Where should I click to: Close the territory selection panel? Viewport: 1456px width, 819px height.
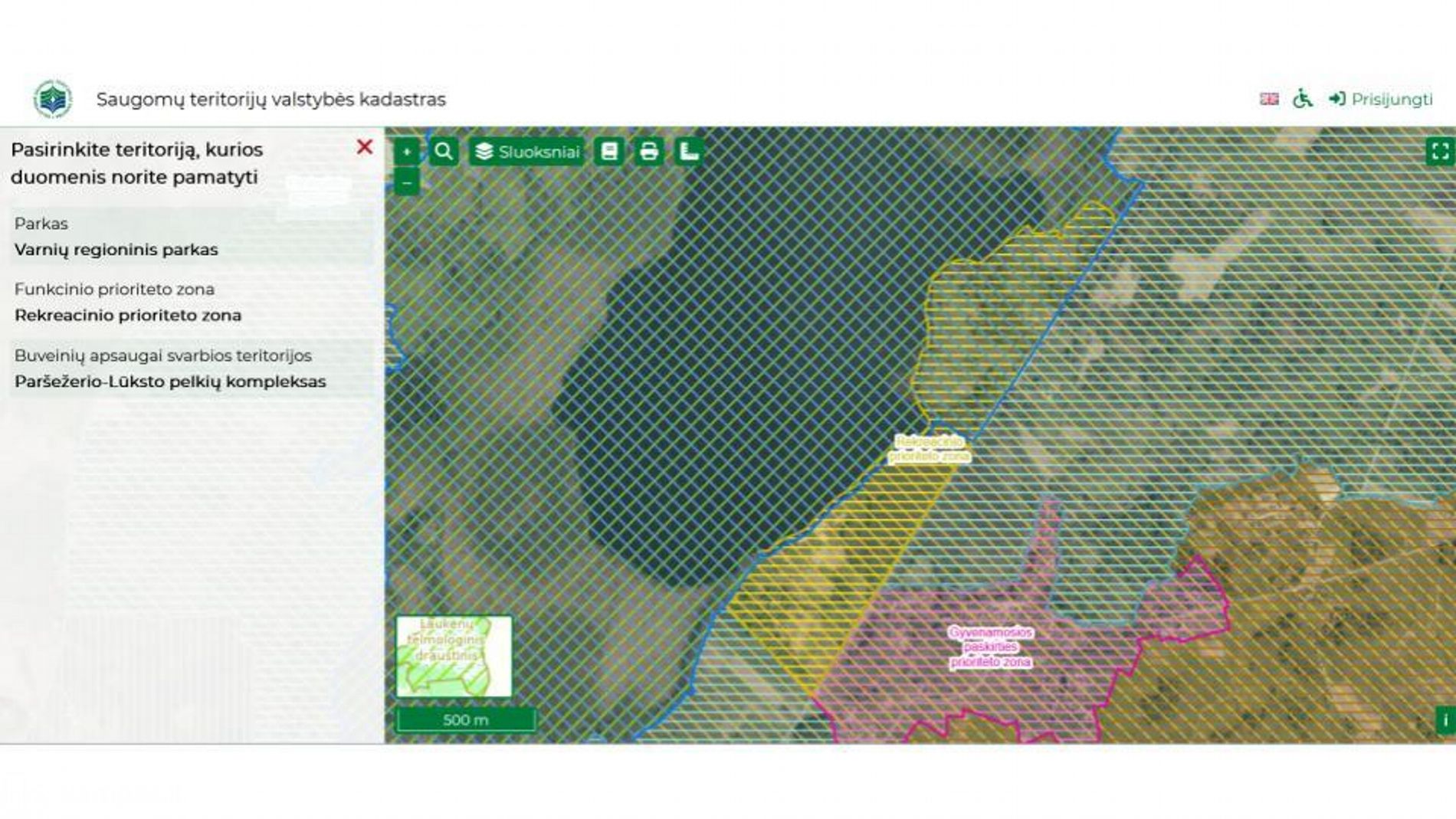click(x=365, y=147)
